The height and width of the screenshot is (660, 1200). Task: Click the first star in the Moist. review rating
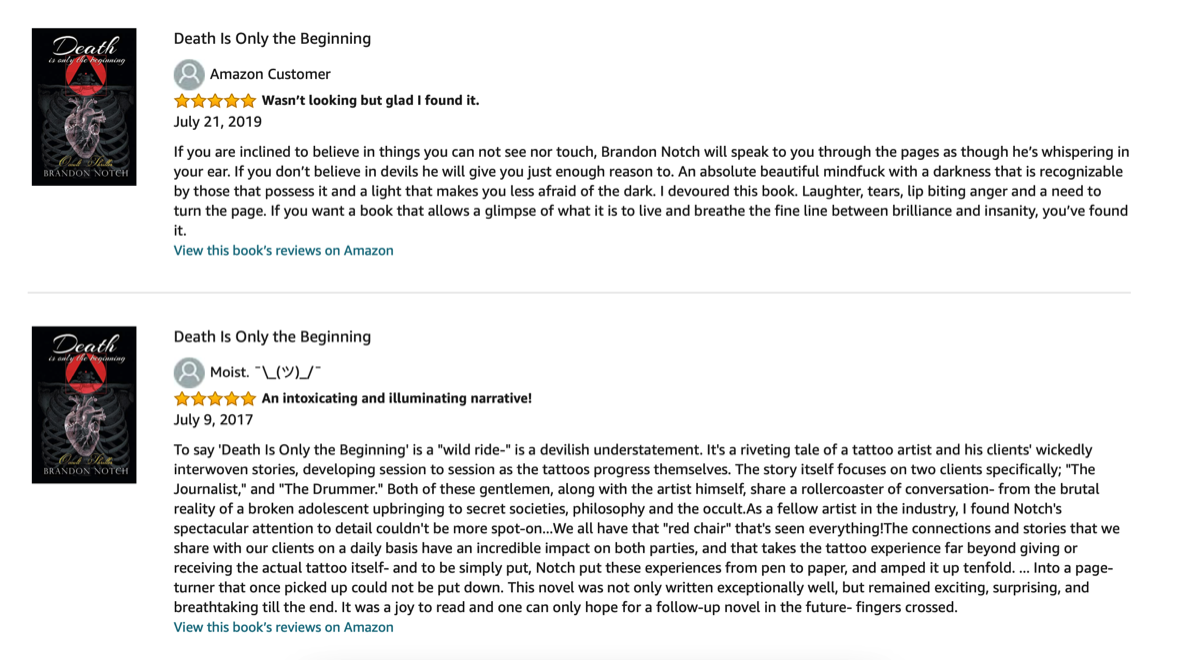(182, 399)
